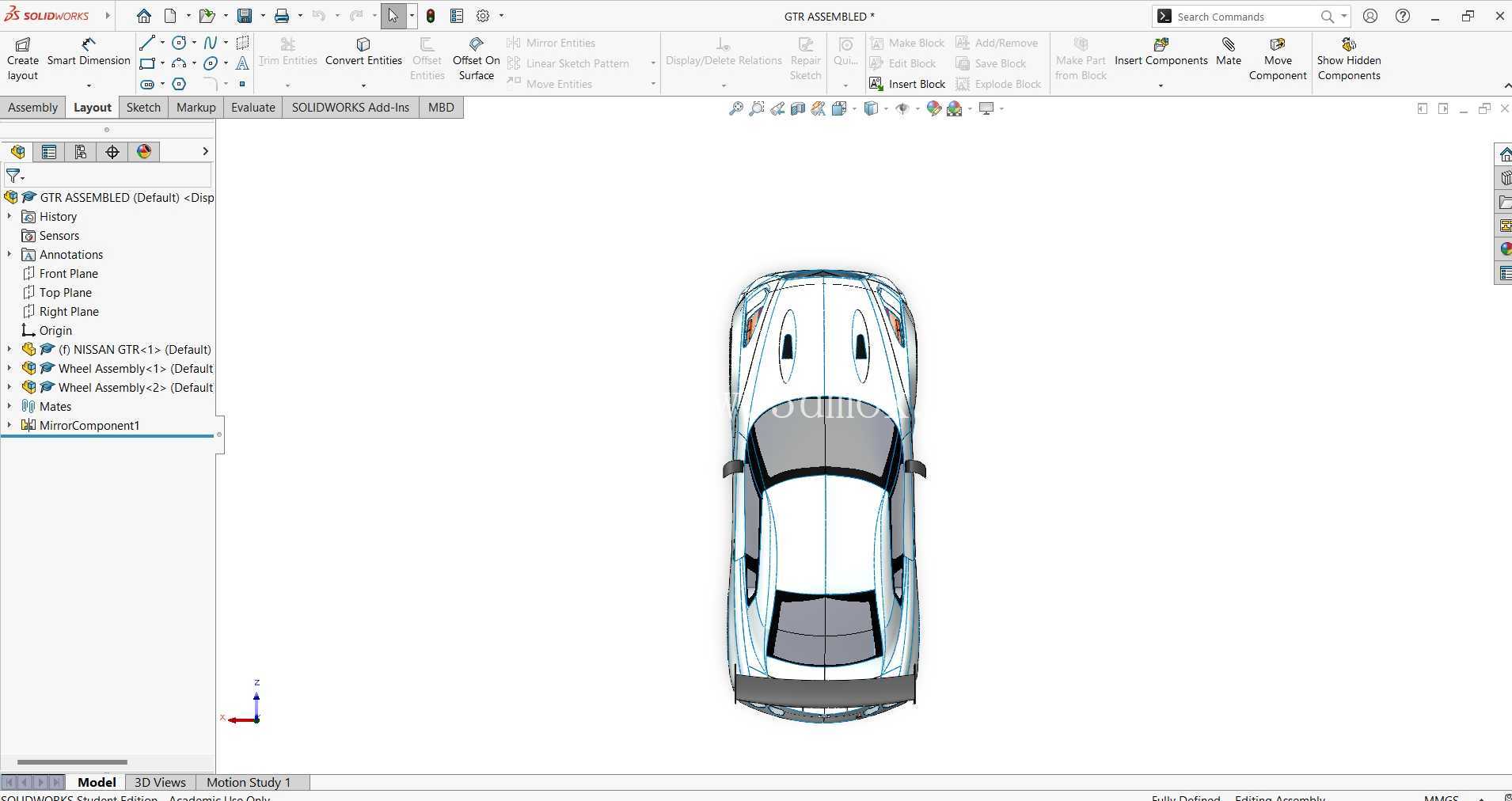Screen dimensions: 1512x801
Task: Create a new document with the New icon
Action: coord(170,16)
